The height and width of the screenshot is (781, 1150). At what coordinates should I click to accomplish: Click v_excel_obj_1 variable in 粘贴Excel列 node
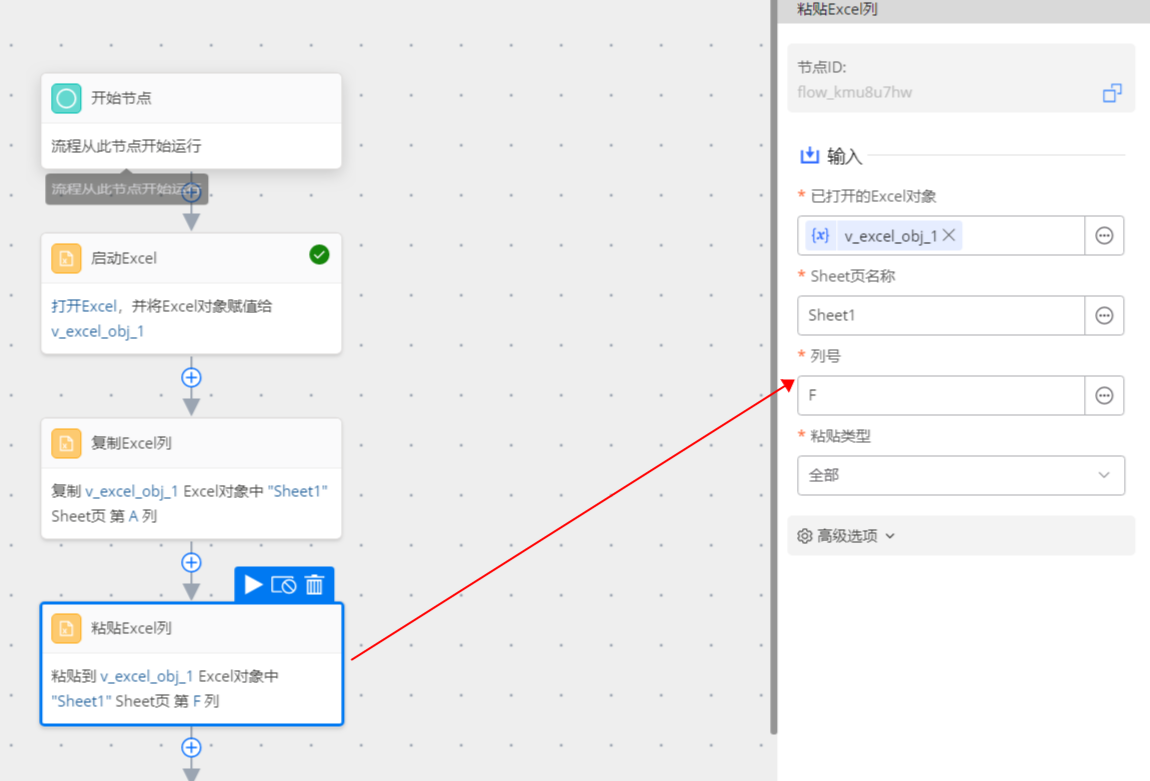click(147, 675)
